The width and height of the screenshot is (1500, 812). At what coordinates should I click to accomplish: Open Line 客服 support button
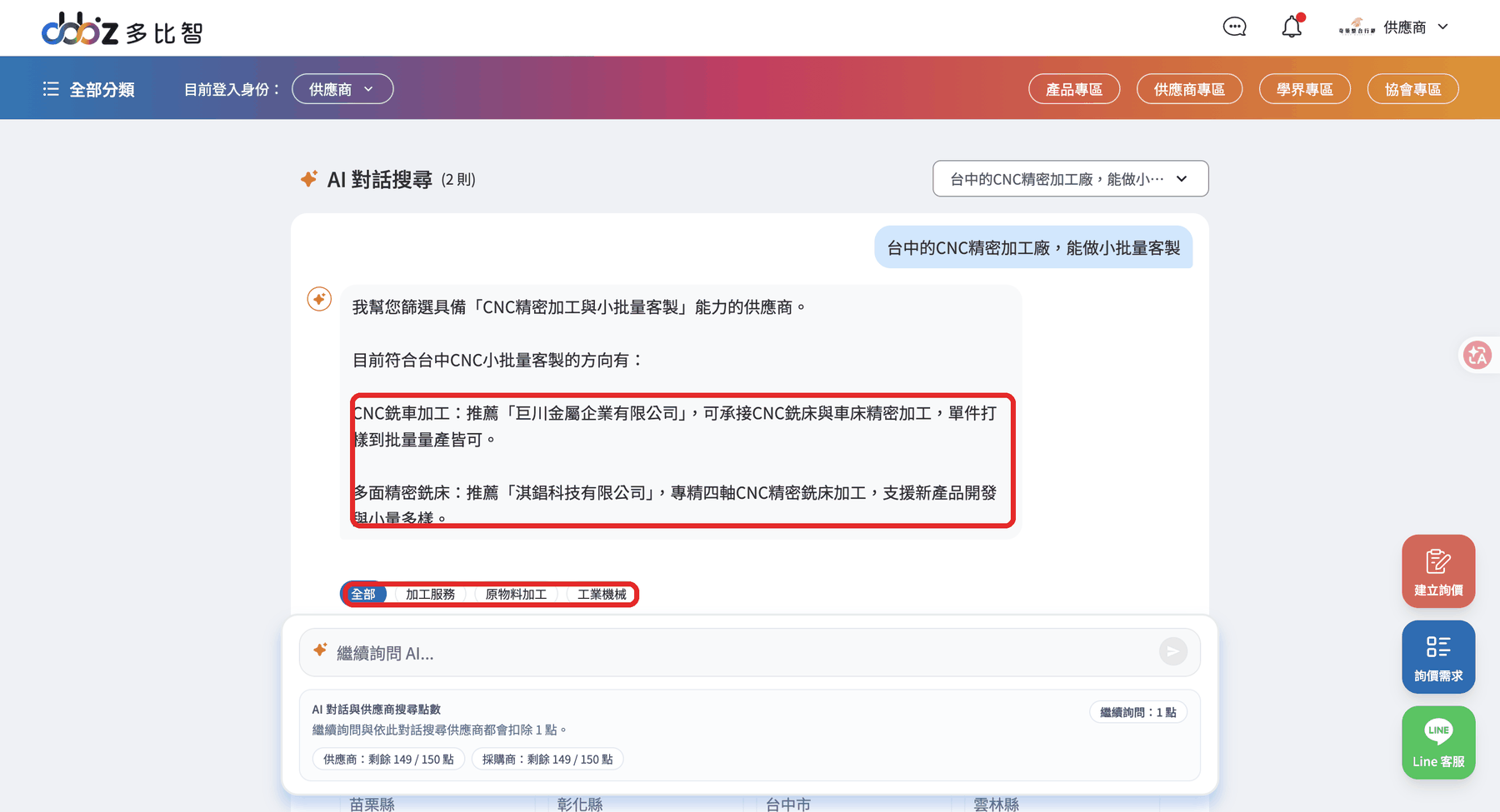[x=1438, y=743]
